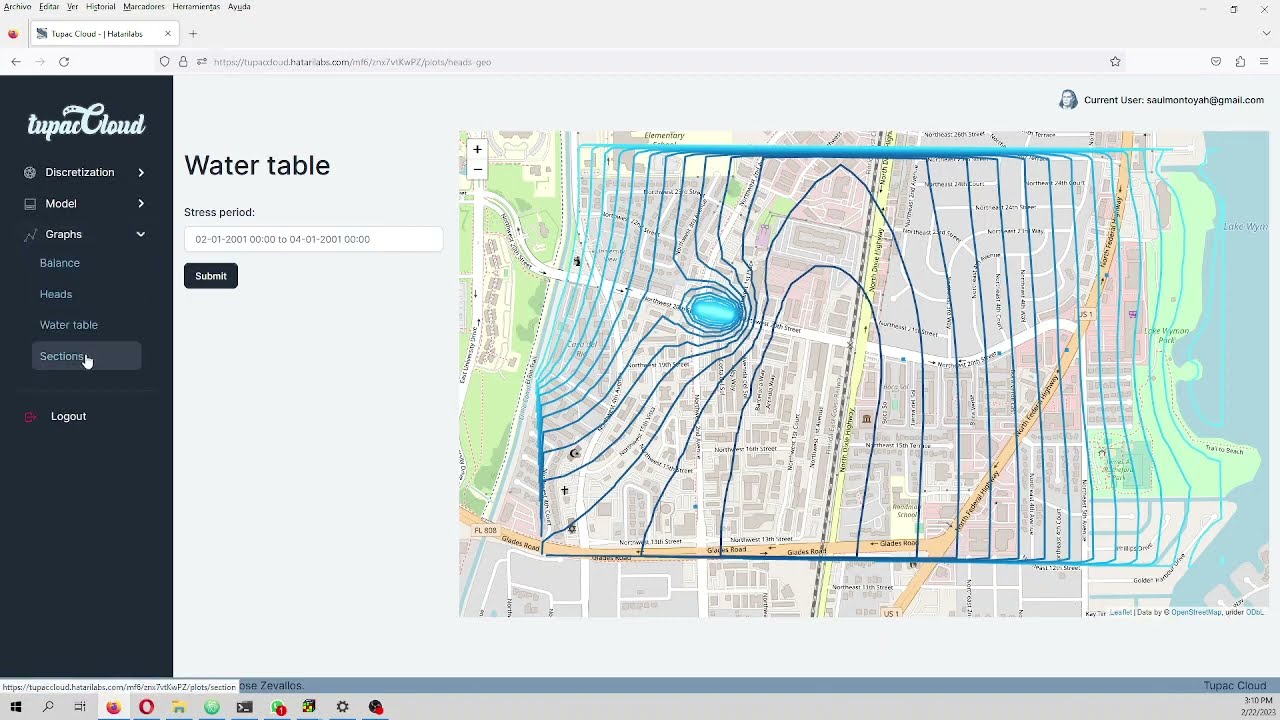Expand the Discretization submenu arrow

tap(141, 172)
